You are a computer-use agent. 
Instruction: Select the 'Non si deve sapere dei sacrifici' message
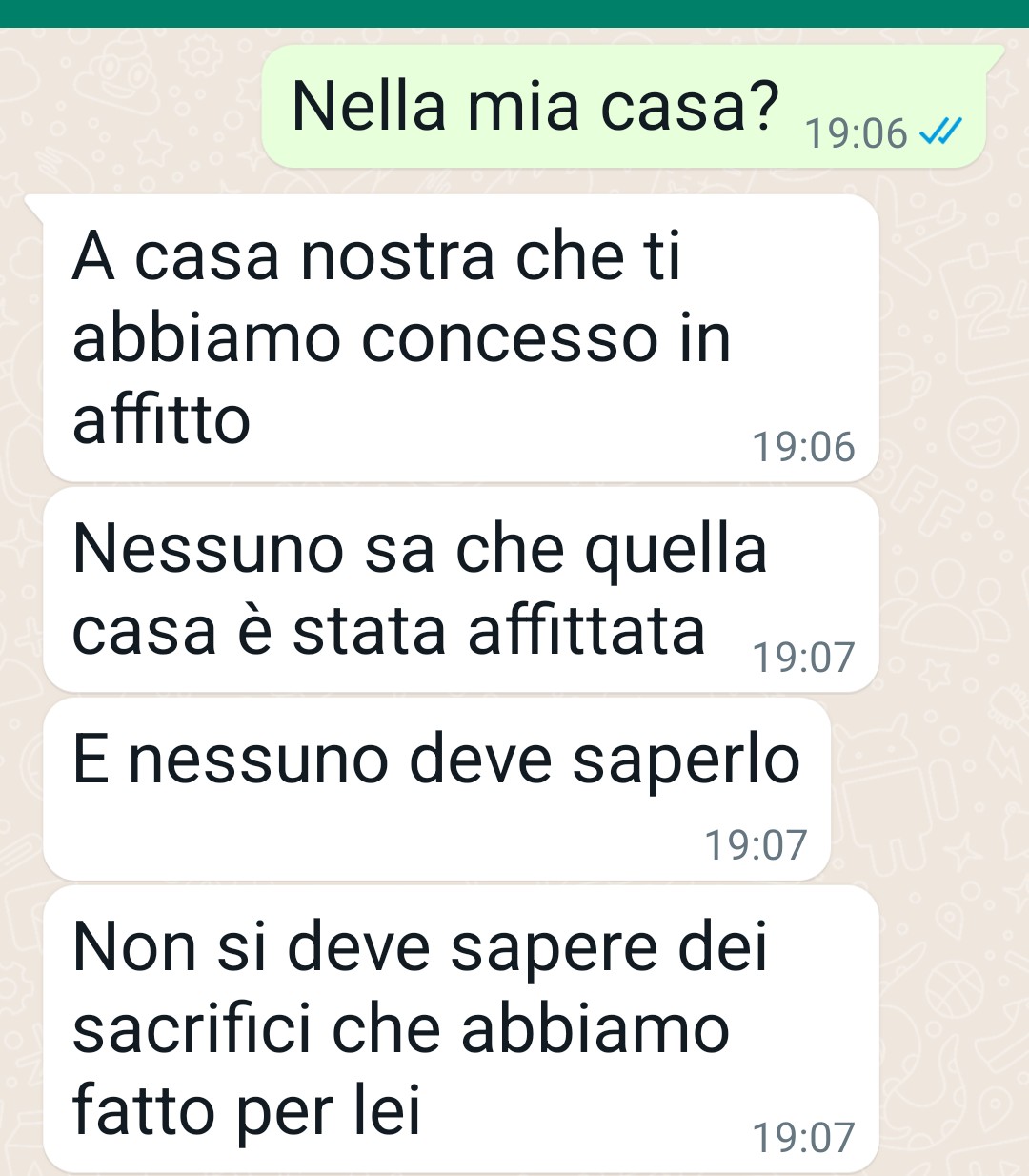coord(461,1029)
